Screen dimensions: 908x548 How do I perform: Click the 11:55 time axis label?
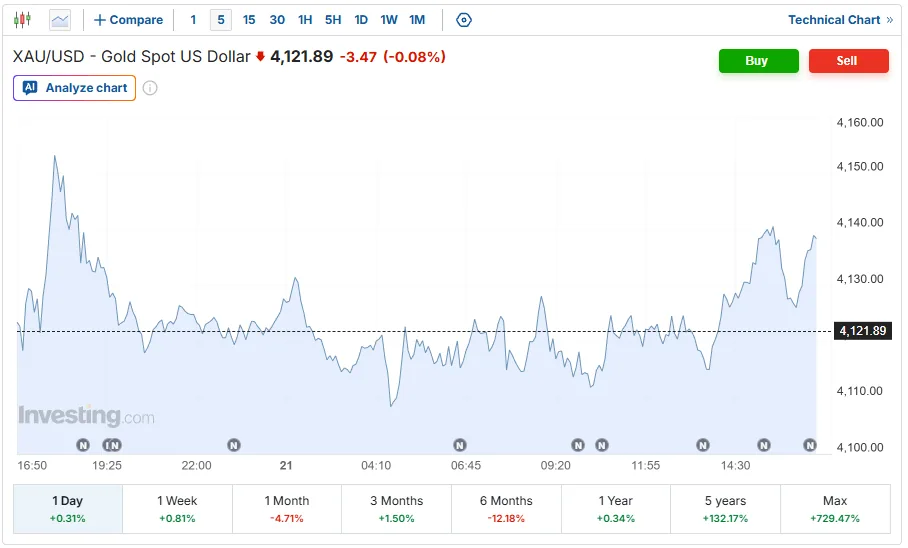click(645, 465)
